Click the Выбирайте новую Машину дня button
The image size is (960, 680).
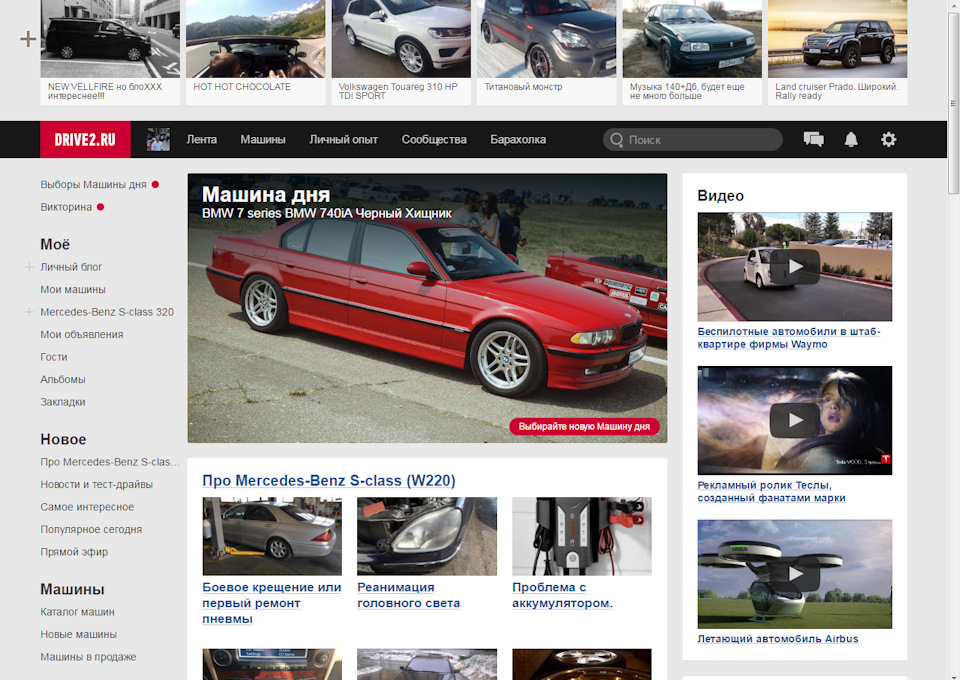[x=584, y=427]
